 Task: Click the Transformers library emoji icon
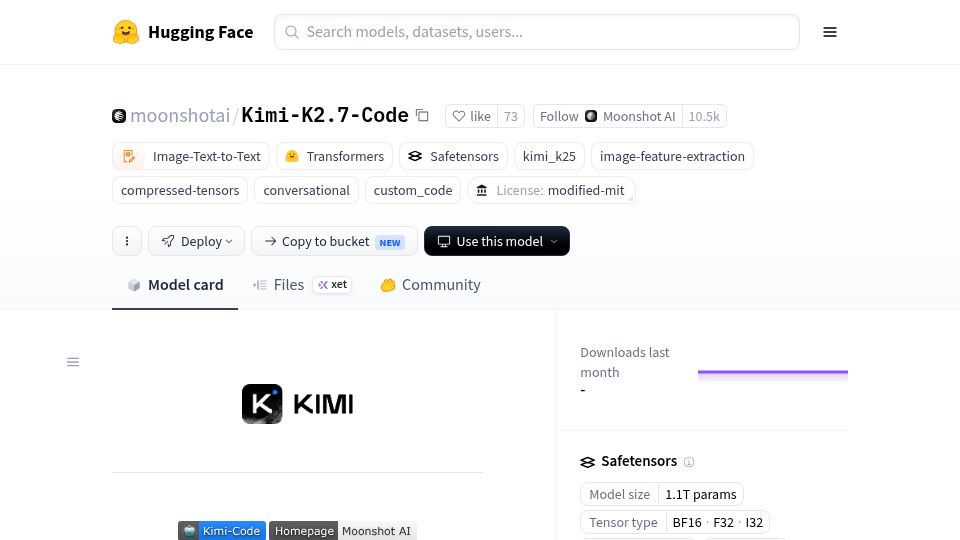[x=292, y=156]
